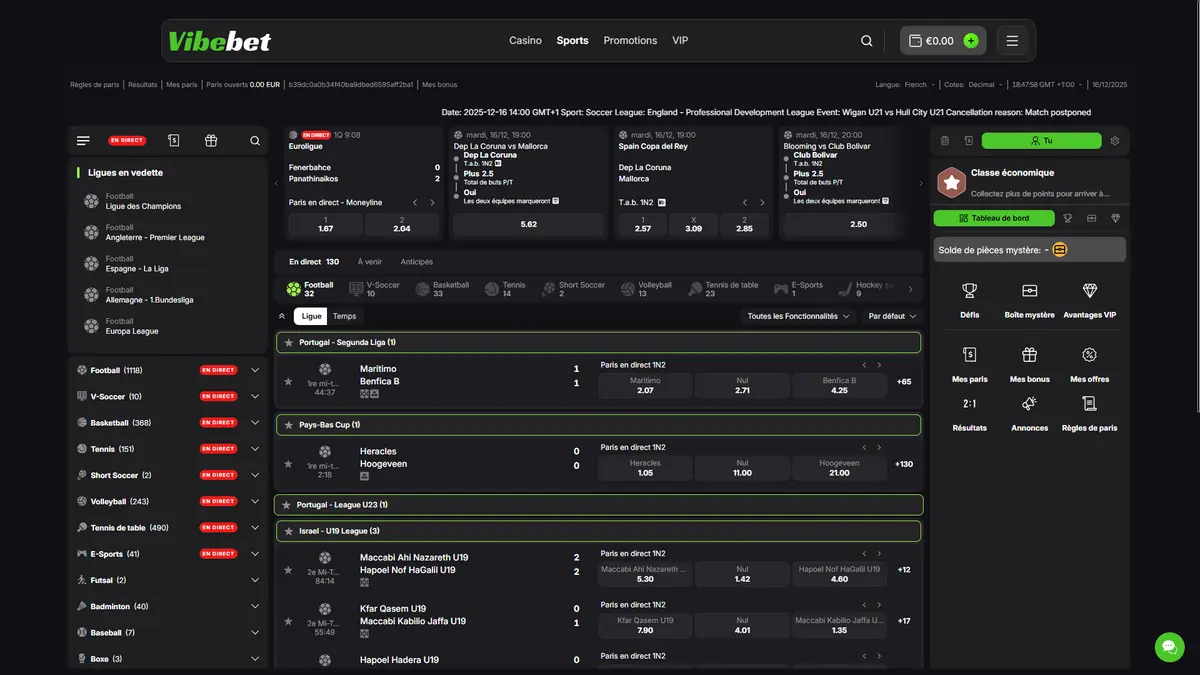Expand Basketball (368) sidebar chevron
1200x675 pixels.
pos(254,422)
